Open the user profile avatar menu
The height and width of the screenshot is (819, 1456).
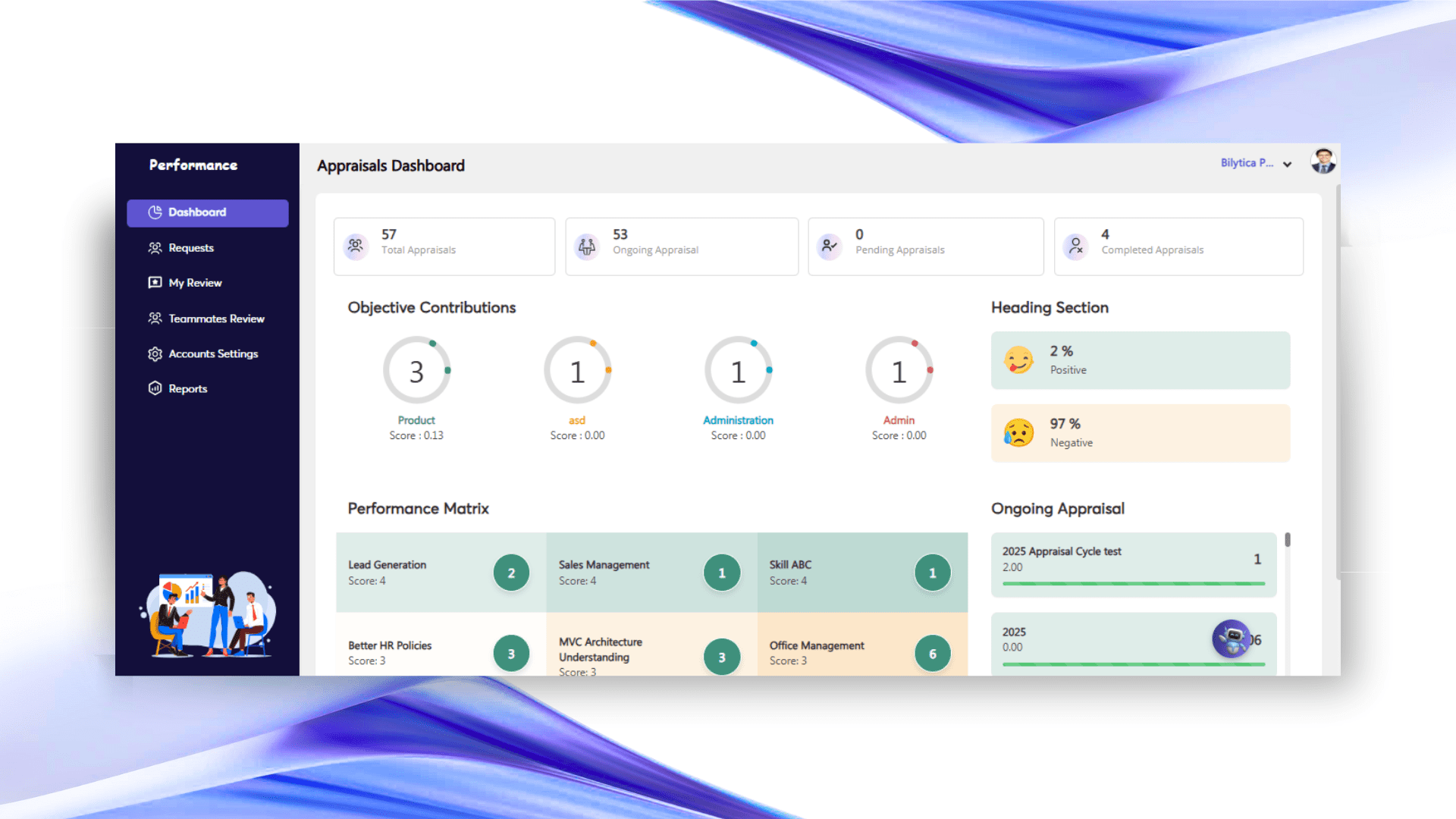(x=1323, y=161)
